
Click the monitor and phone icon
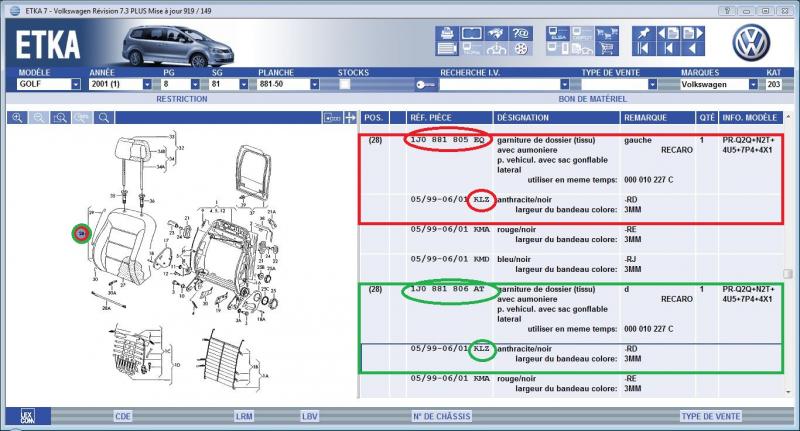pyautogui.click(x=558, y=49)
